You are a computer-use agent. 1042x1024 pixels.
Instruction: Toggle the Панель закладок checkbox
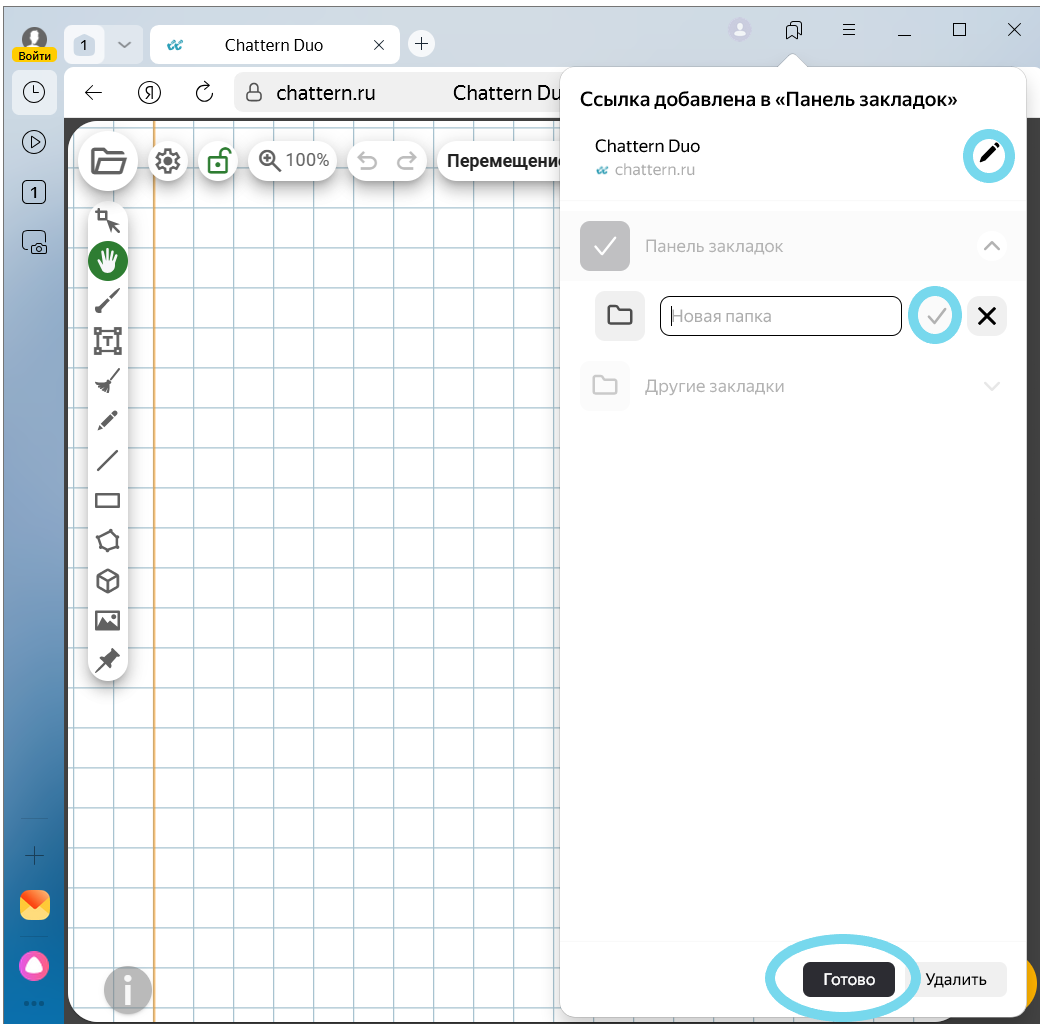point(605,246)
